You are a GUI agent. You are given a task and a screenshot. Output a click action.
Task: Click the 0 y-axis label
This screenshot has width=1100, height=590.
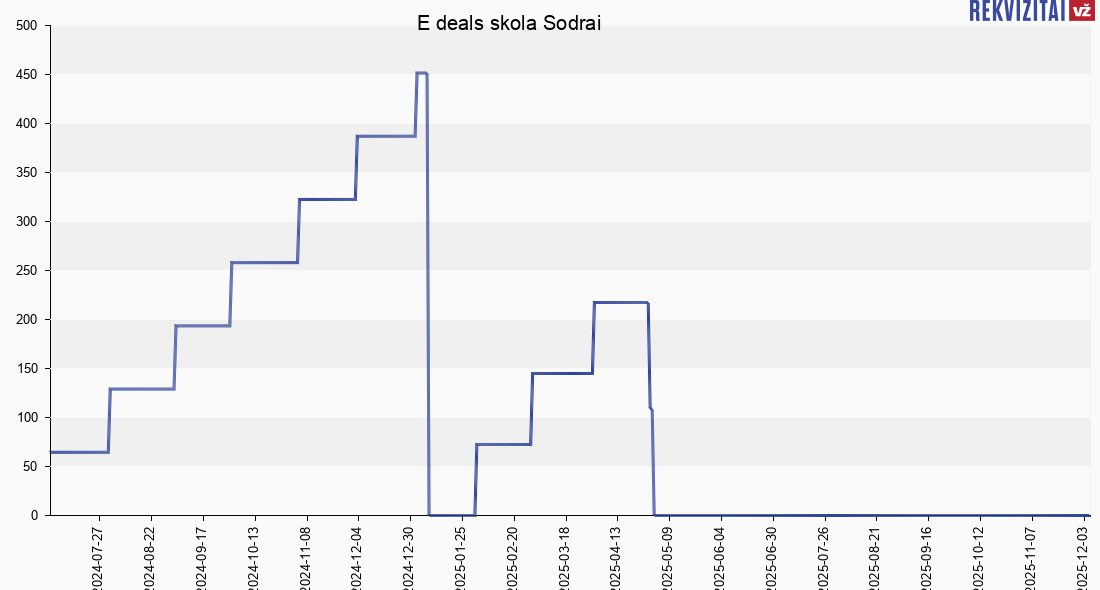pyautogui.click(x=34, y=516)
